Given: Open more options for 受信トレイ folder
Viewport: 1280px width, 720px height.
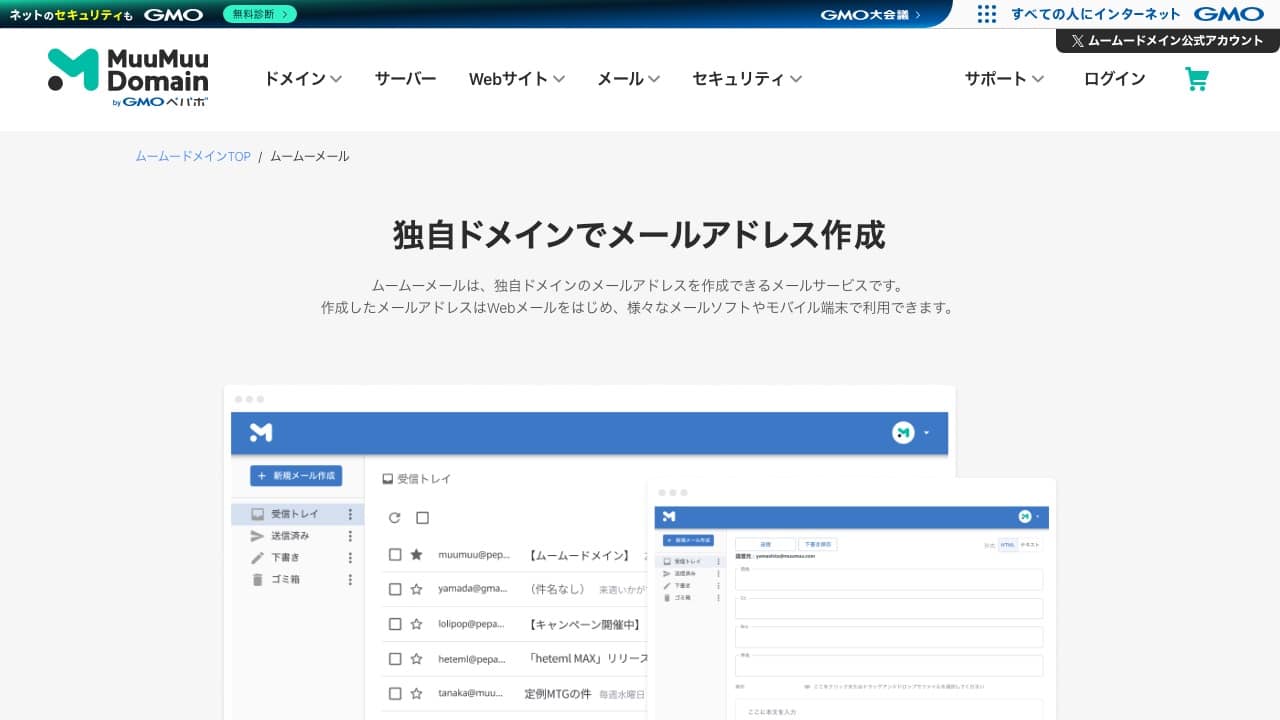Looking at the screenshot, I should 350,514.
